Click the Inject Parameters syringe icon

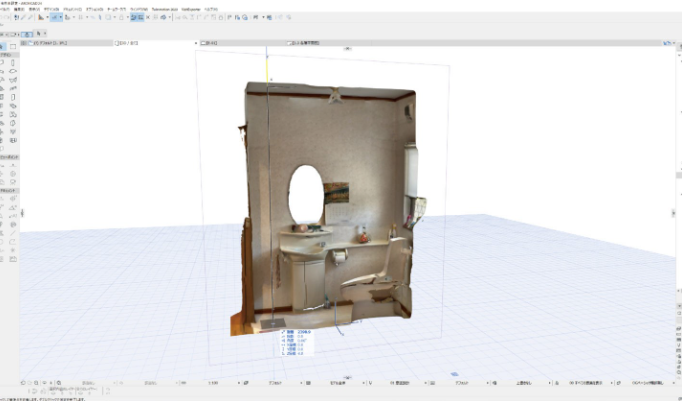30,17
